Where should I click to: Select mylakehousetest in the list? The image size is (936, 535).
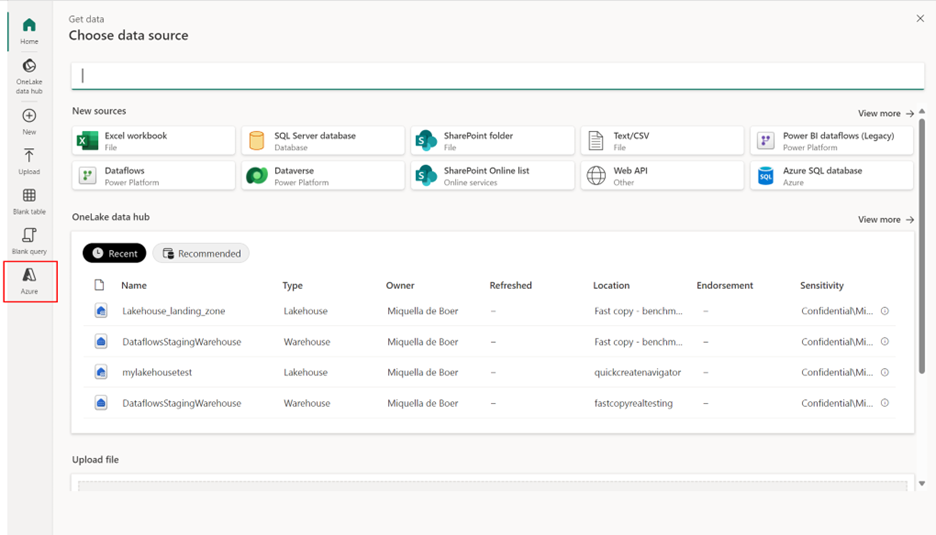[157, 372]
